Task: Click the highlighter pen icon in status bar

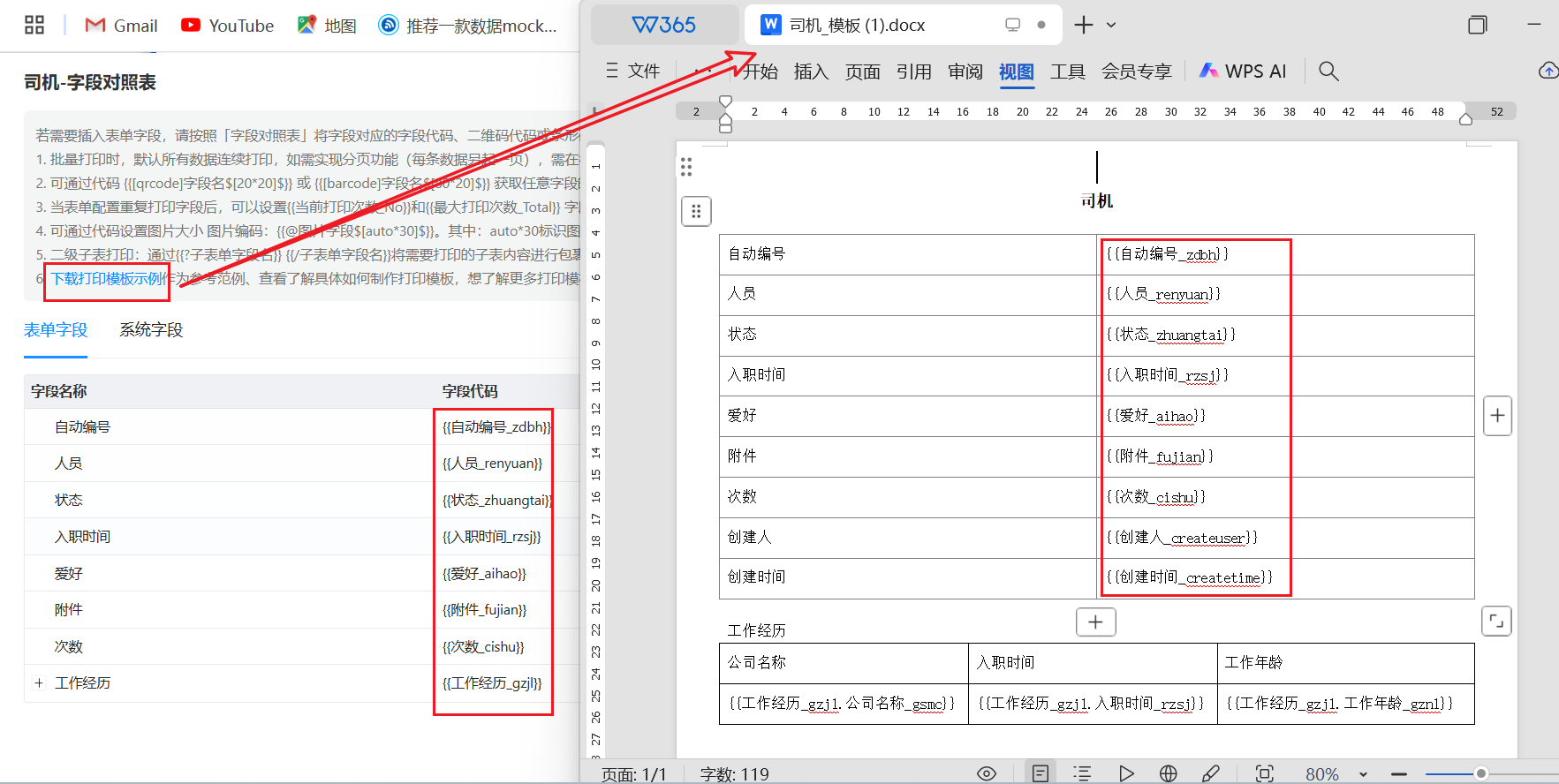Action: (1211, 773)
